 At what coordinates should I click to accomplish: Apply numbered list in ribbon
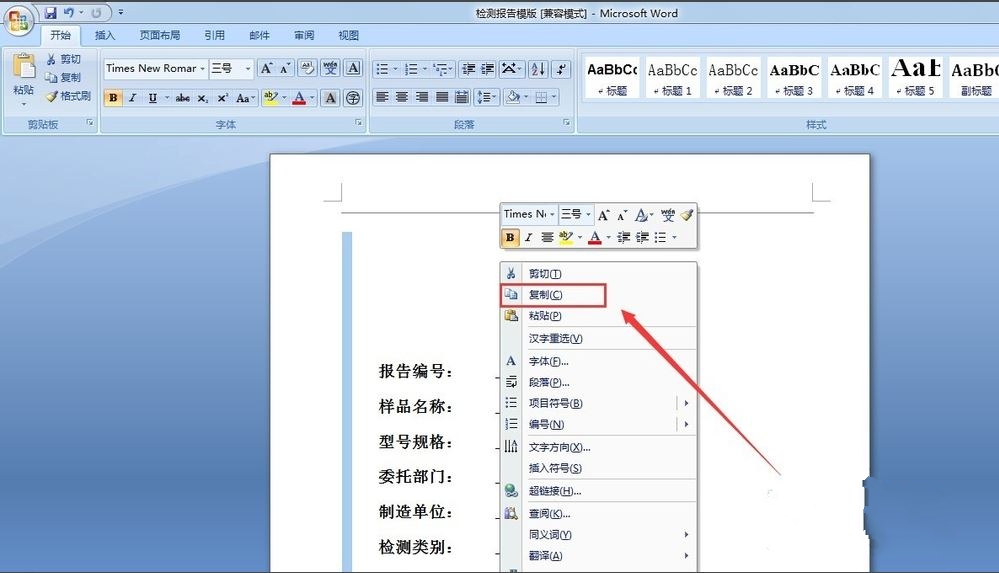411,69
